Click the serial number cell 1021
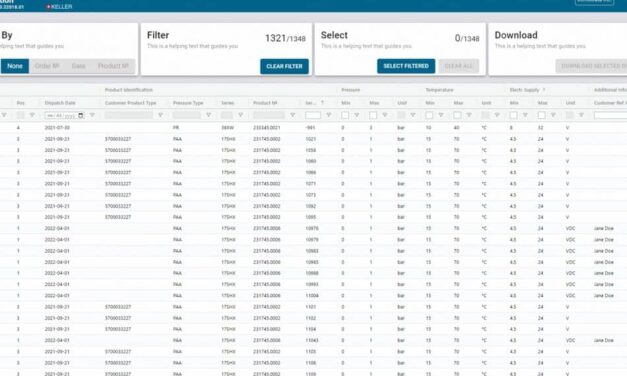This screenshot has height=376, width=627. tap(311, 139)
